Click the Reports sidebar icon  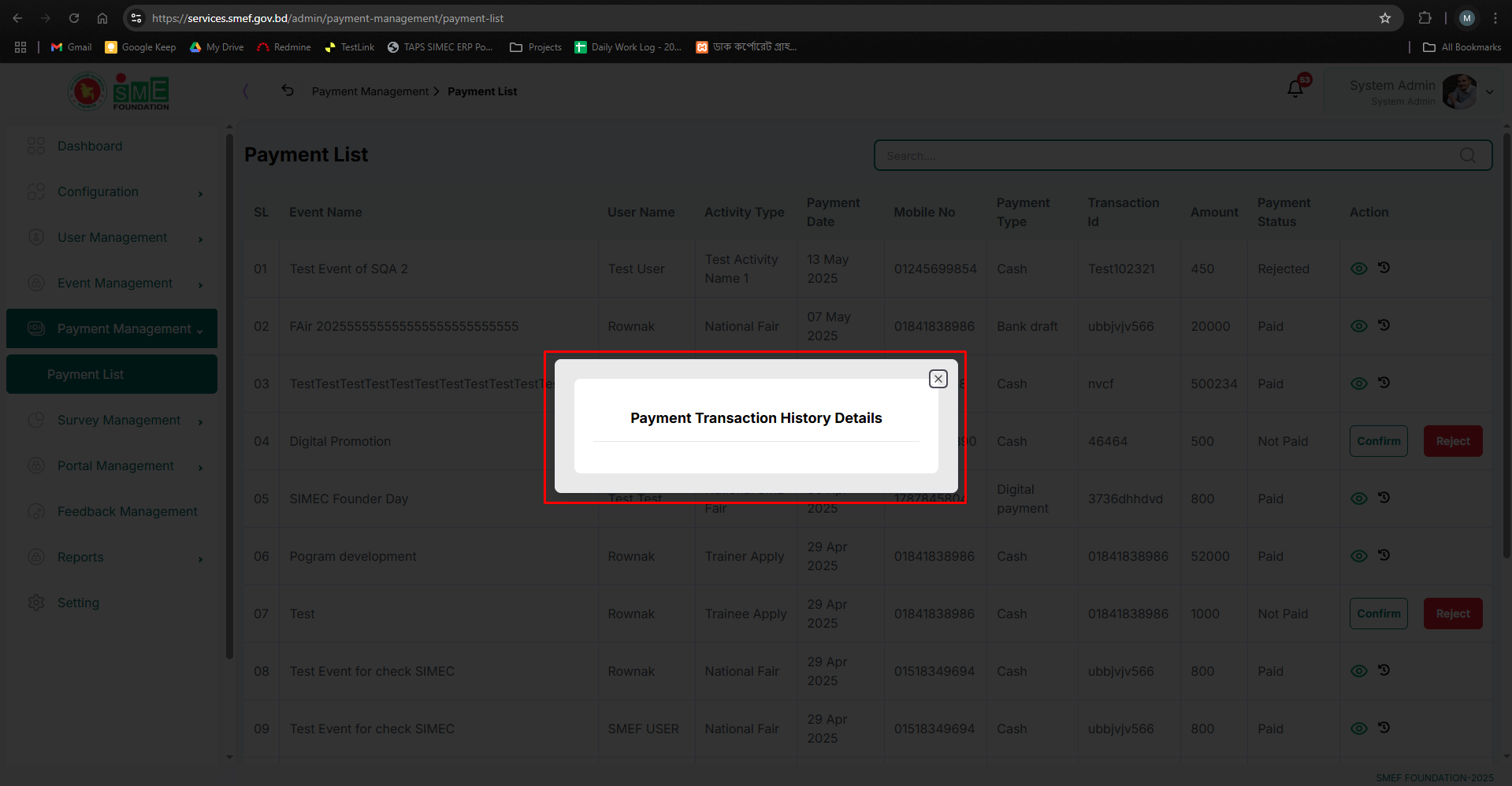click(36, 557)
